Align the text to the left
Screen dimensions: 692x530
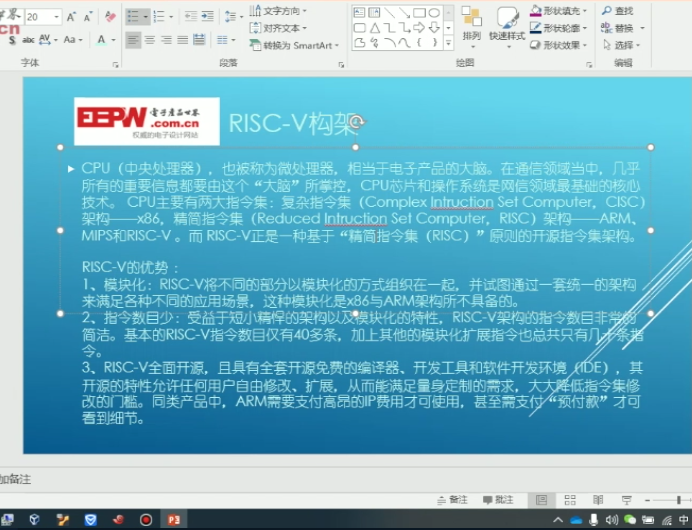(133, 40)
